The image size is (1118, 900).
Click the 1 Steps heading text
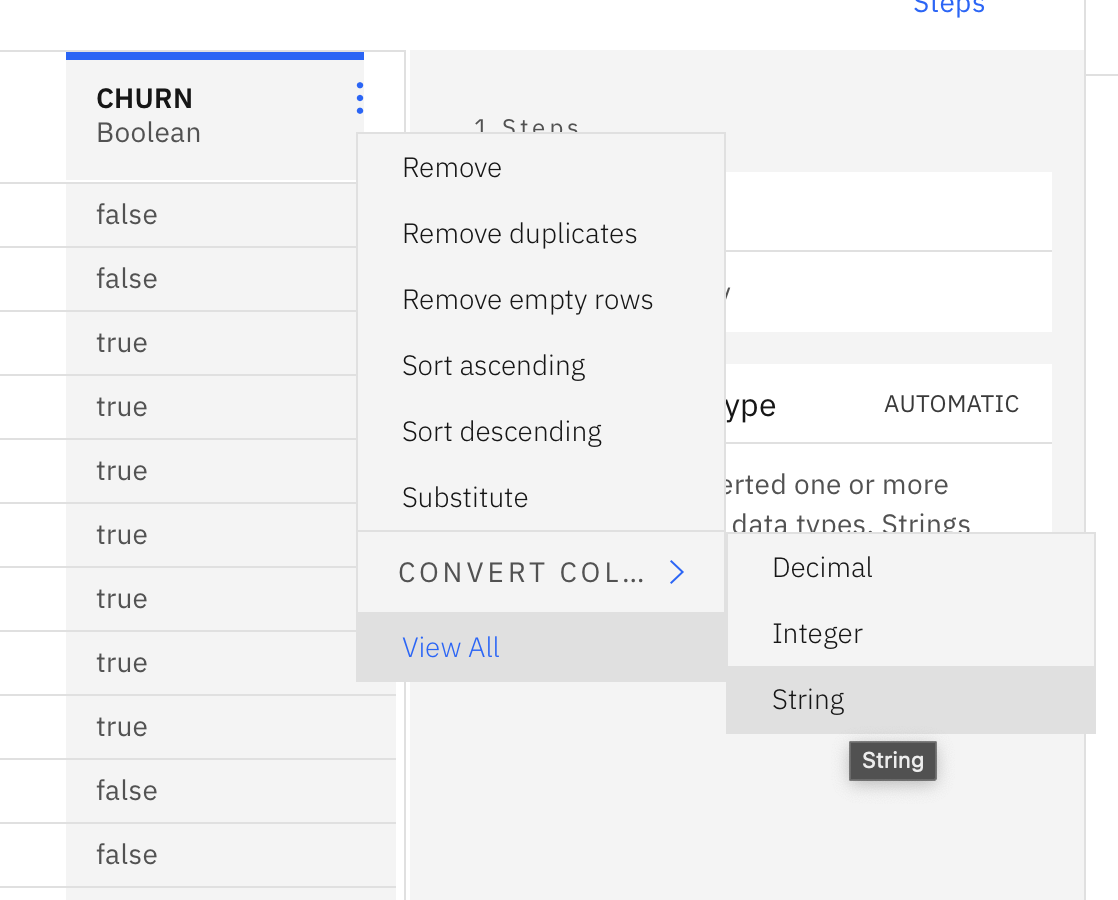[526, 128]
